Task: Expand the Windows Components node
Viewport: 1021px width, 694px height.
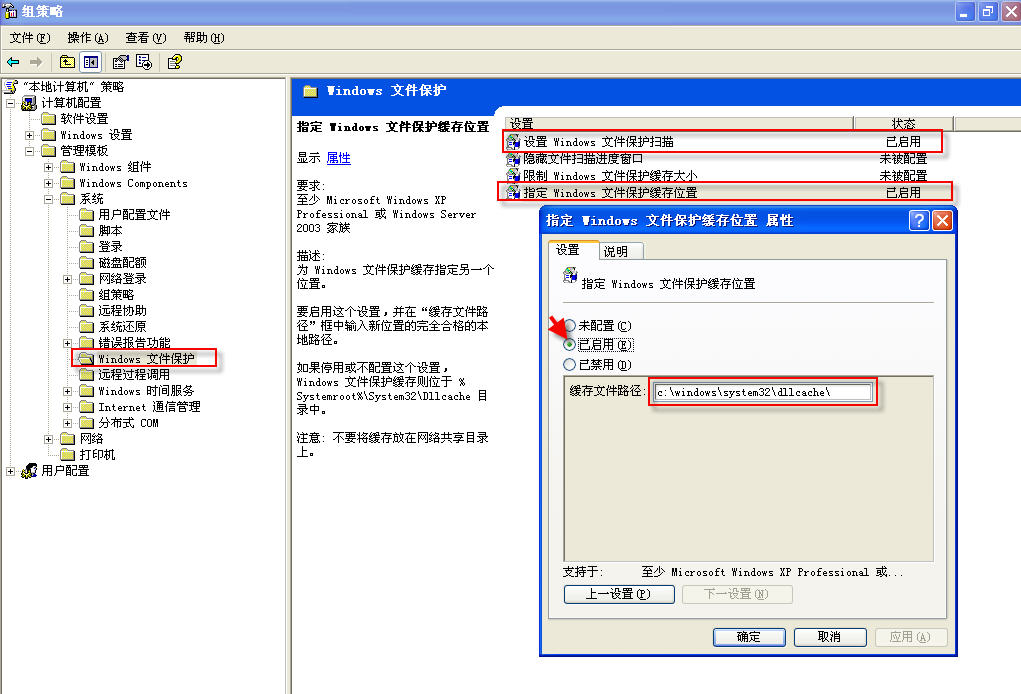Action: pyautogui.click(x=48, y=184)
